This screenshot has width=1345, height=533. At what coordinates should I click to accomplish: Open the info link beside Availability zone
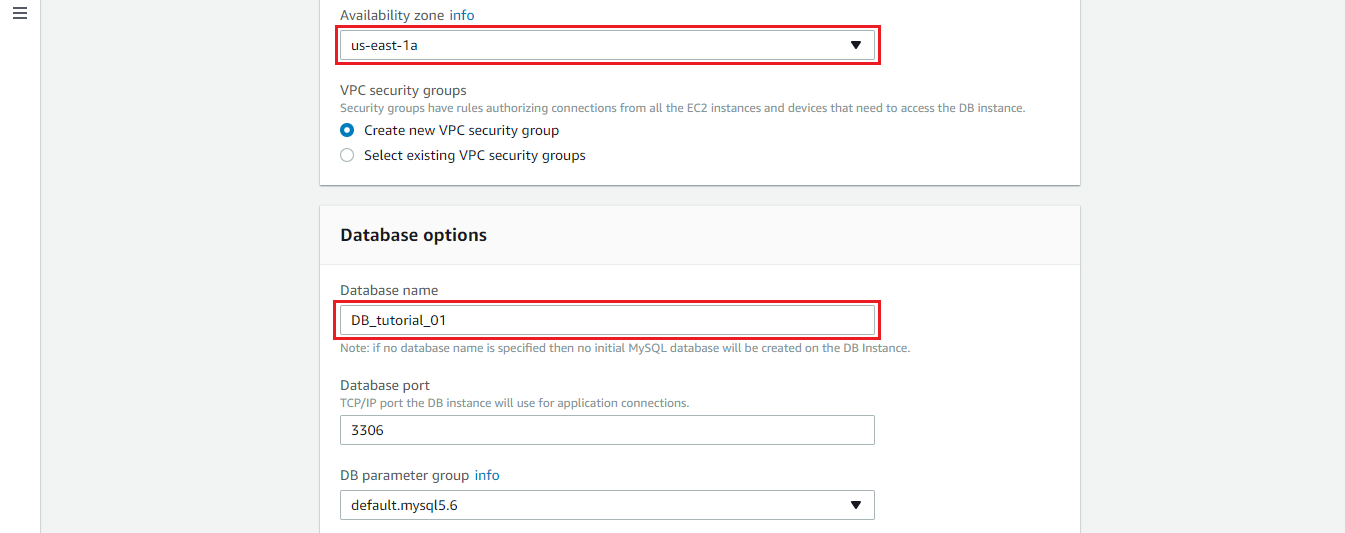[x=462, y=15]
